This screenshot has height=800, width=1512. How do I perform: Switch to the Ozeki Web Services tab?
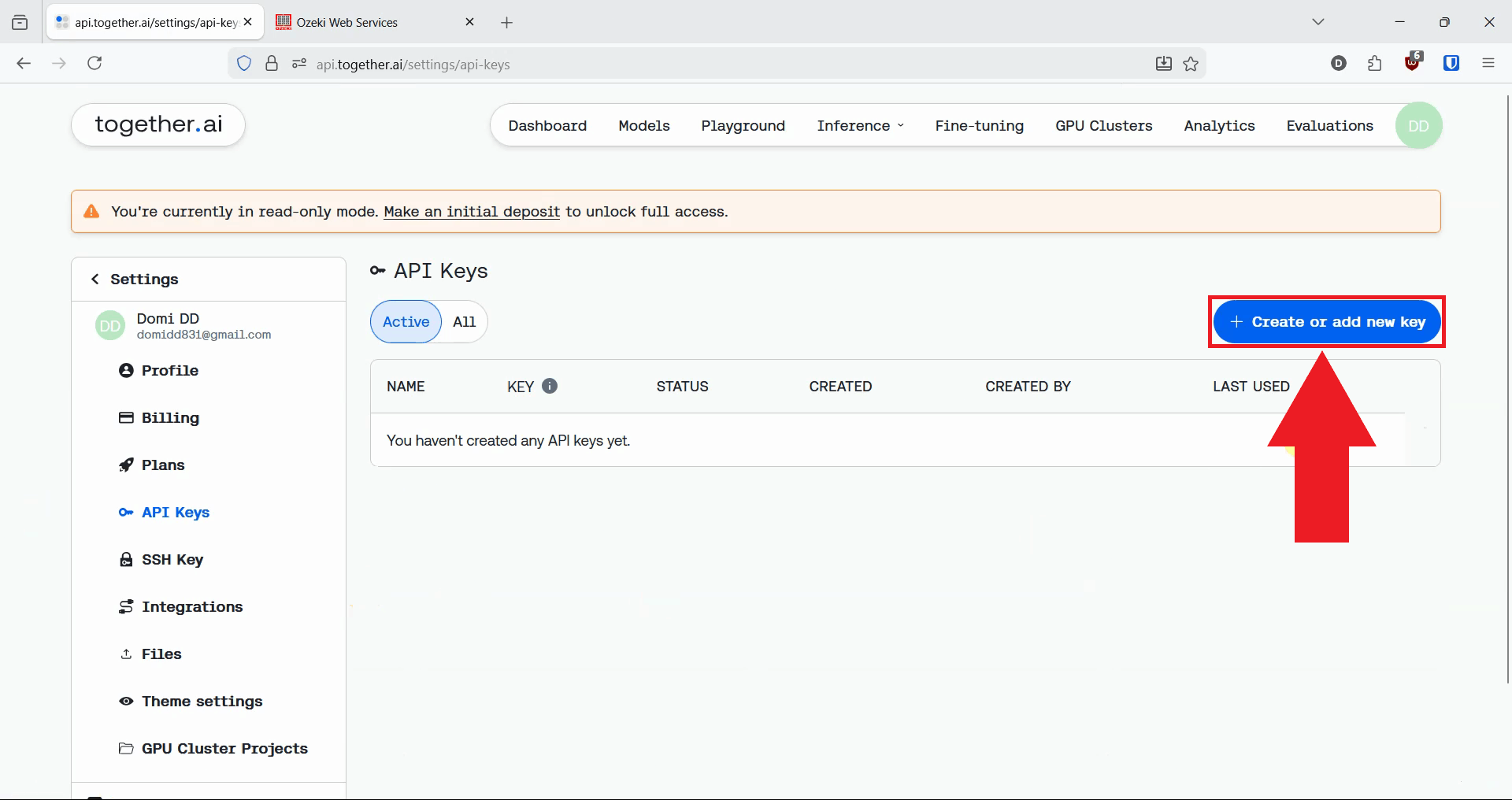(346, 22)
